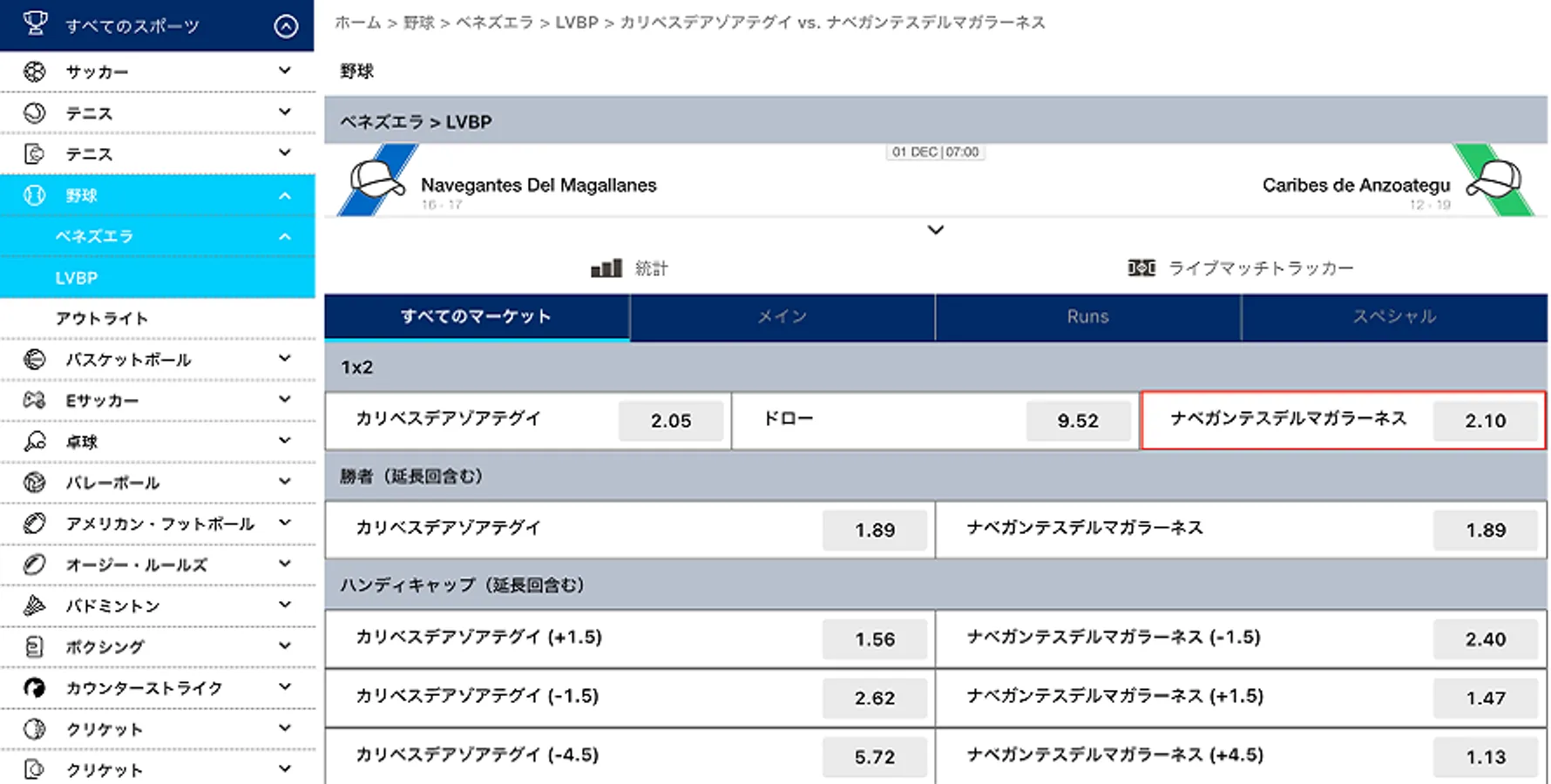Click the boxing icon beside ボクシング

[35, 646]
